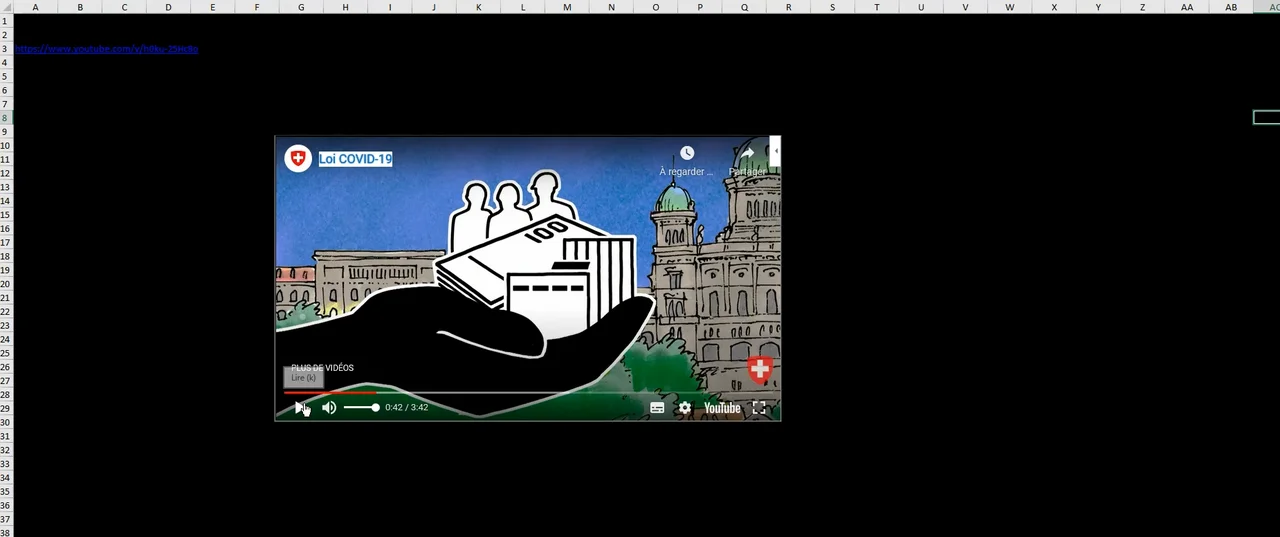Click the YouTube logo in the player

click(x=722, y=408)
